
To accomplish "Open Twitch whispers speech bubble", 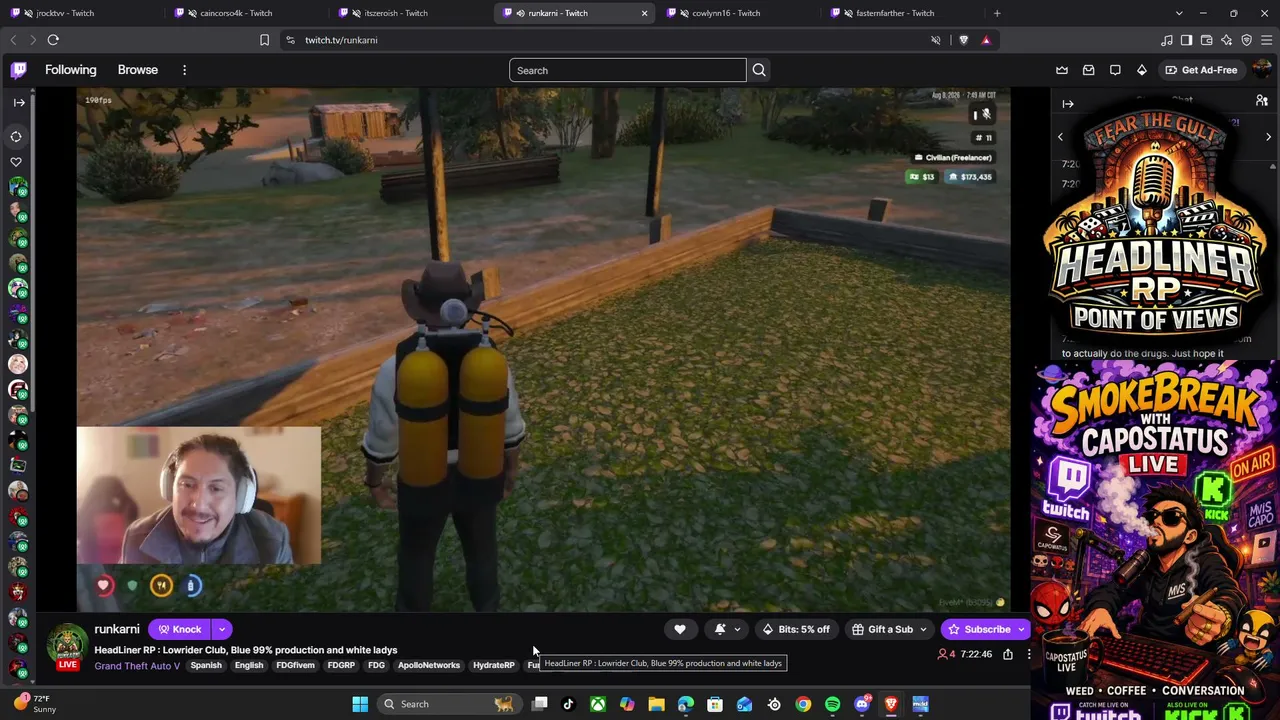I will [x=1115, y=70].
